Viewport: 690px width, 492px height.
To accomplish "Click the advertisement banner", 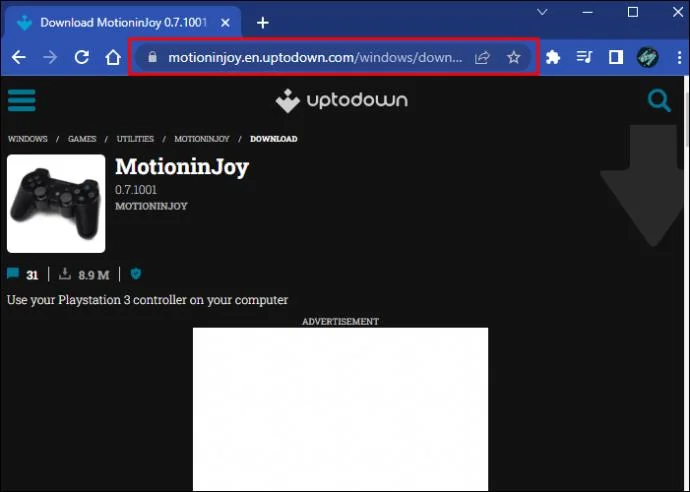I will click(x=340, y=409).
